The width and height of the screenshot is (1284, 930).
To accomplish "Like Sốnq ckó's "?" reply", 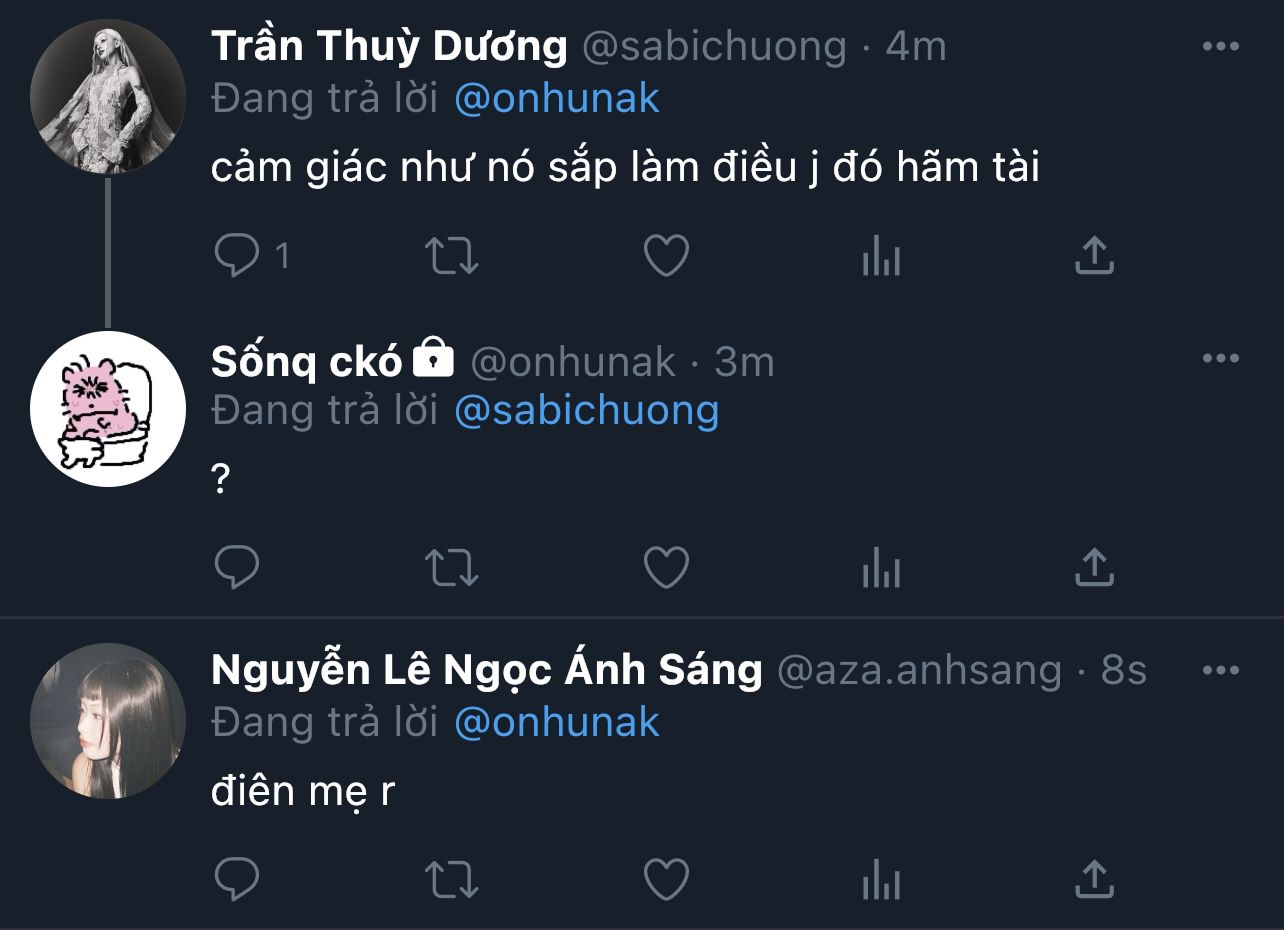I will tap(666, 569).
